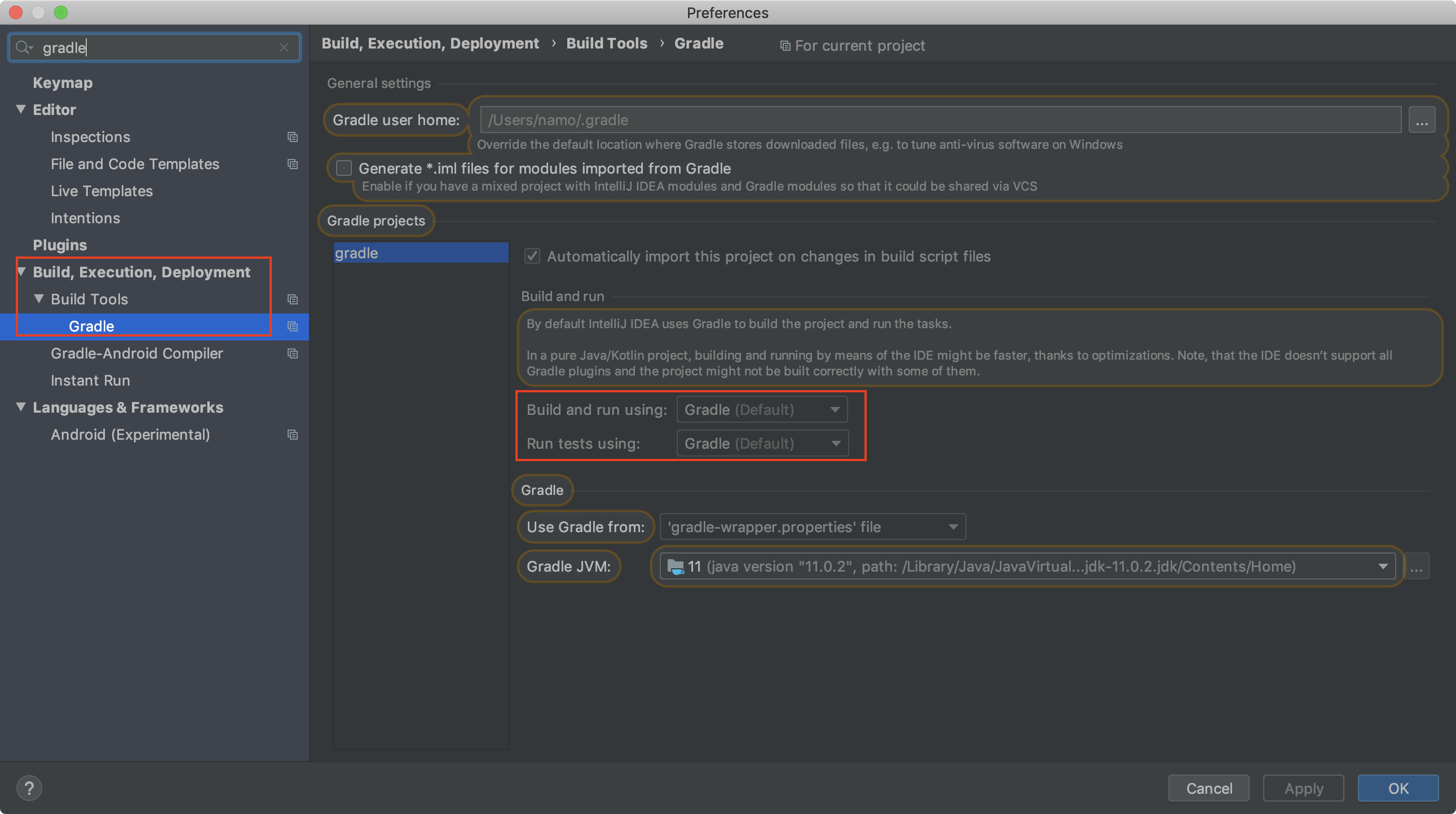Open Gradle-Android Compiler settings
This screenshot has height=814, width=1456.
[x=137, y=353]
